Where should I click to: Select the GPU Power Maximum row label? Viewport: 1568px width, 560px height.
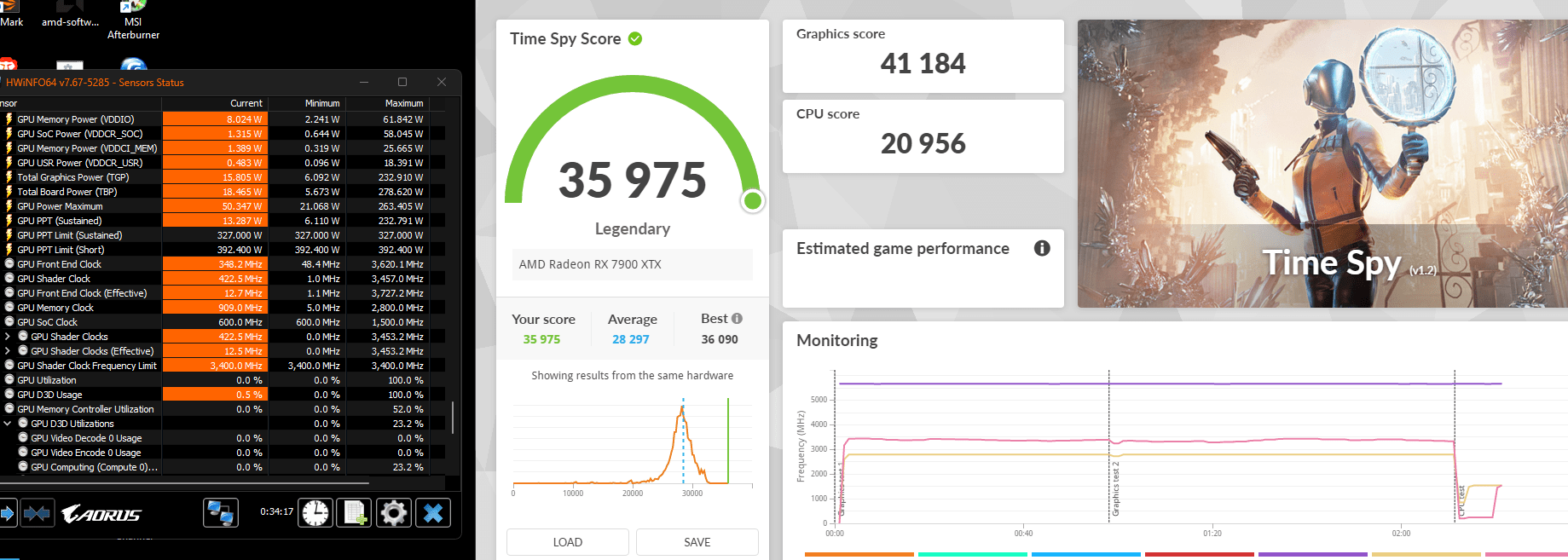(60, 206)
